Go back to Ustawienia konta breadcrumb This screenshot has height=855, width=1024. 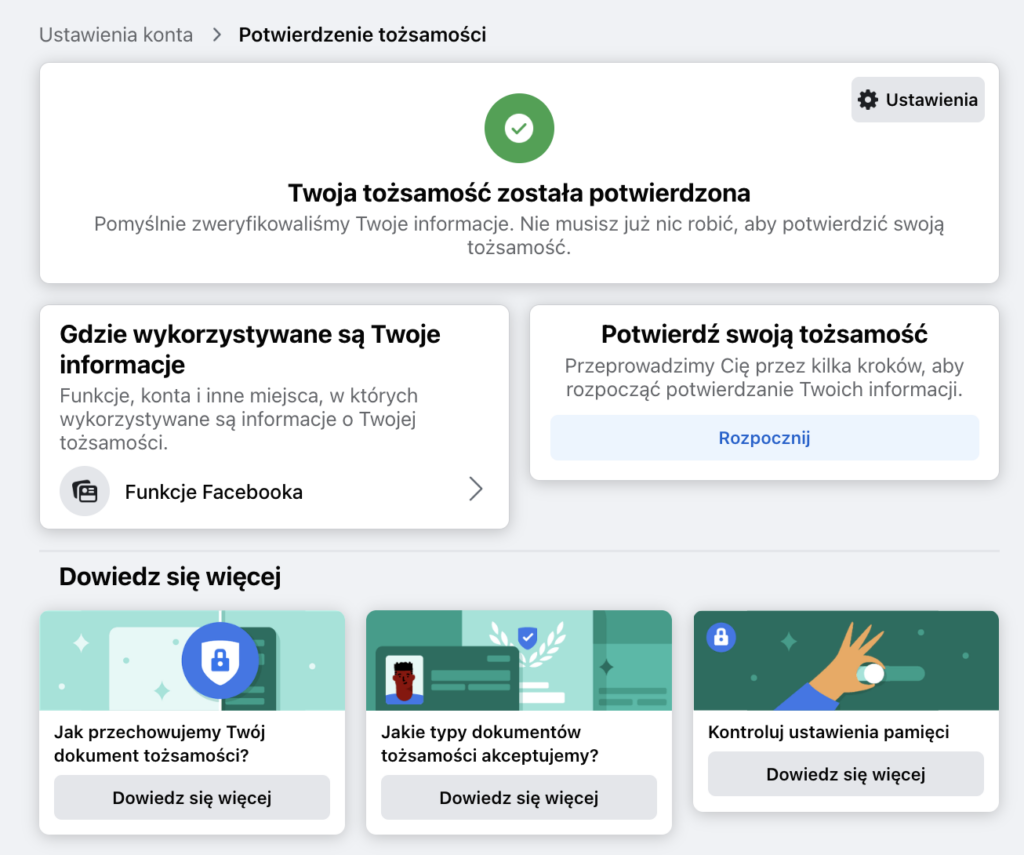pos(116,35)
